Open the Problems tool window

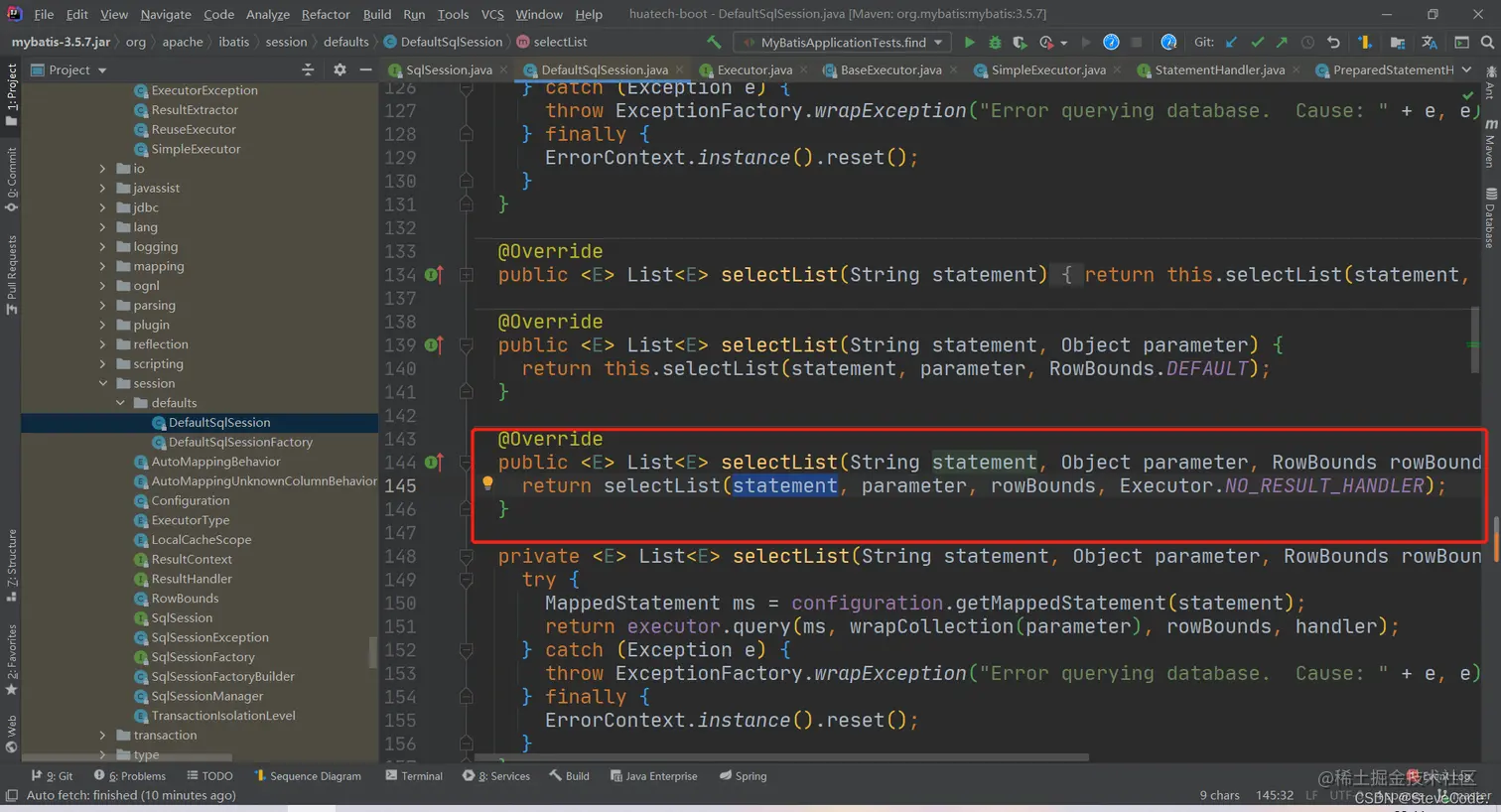(130, 776)
